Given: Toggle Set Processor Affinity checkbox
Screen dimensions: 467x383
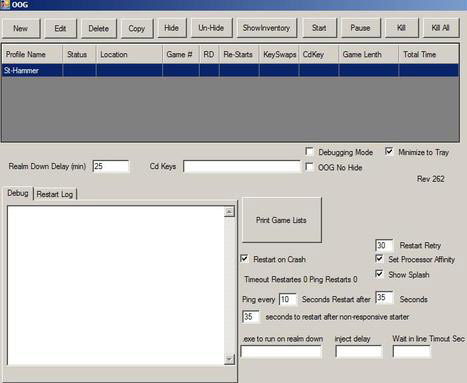Looking at the screenshot, I should pyautogui.click(x=379, y=258).
